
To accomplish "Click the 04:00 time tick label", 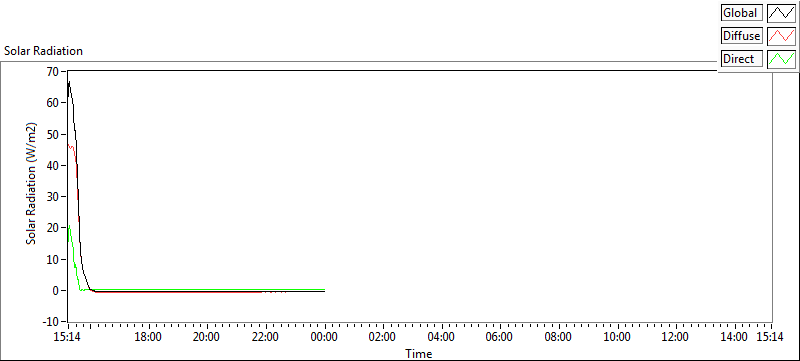I will pos(441,337).
